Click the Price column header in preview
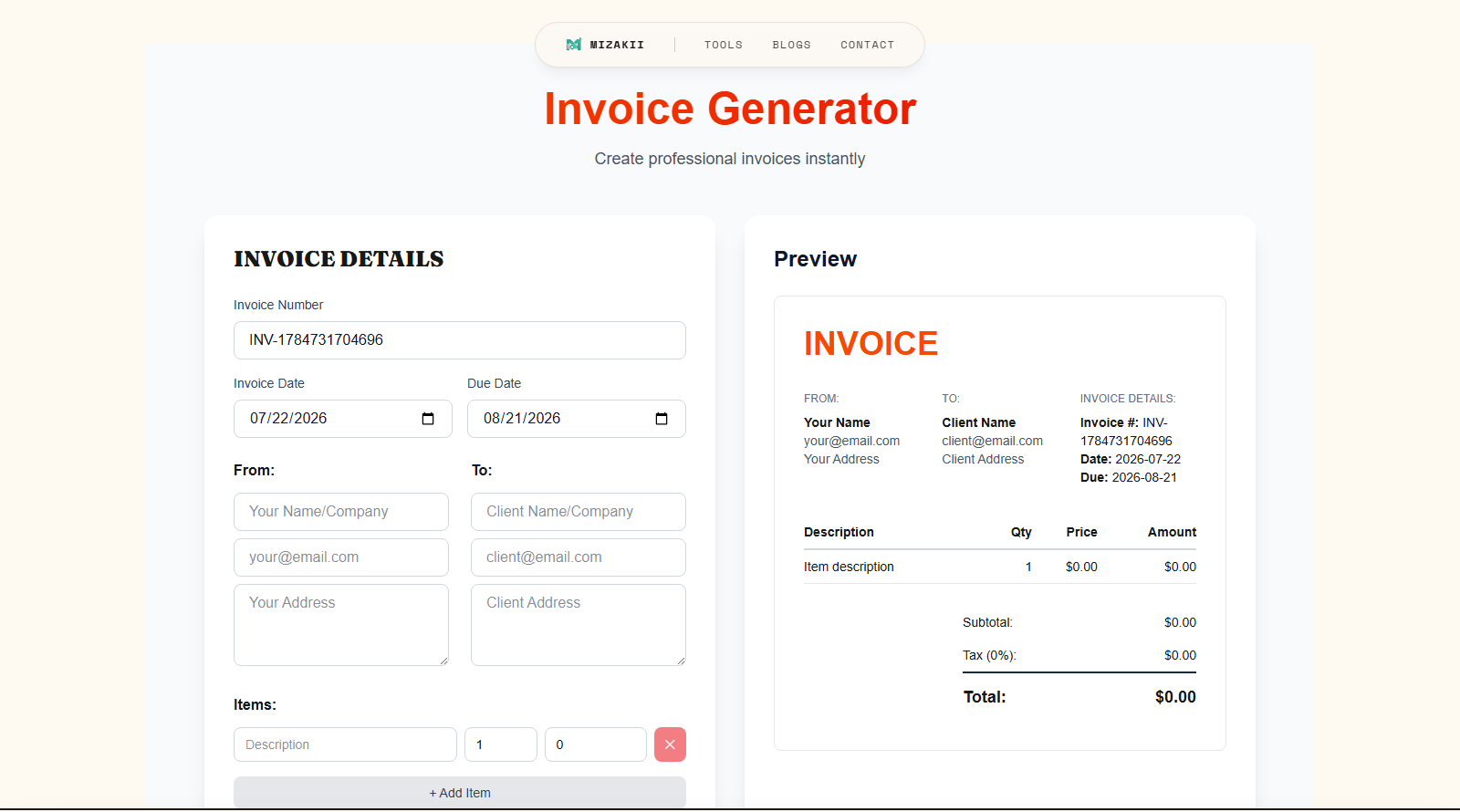Viewport: 1460px width, 812px height. coord(1081,532)
